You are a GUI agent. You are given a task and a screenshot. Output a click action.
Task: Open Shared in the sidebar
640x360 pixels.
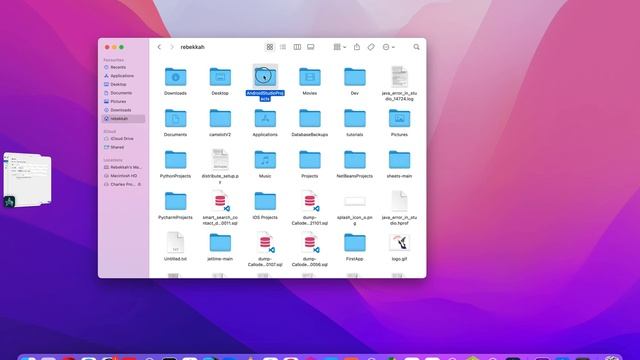coord(123,147)
